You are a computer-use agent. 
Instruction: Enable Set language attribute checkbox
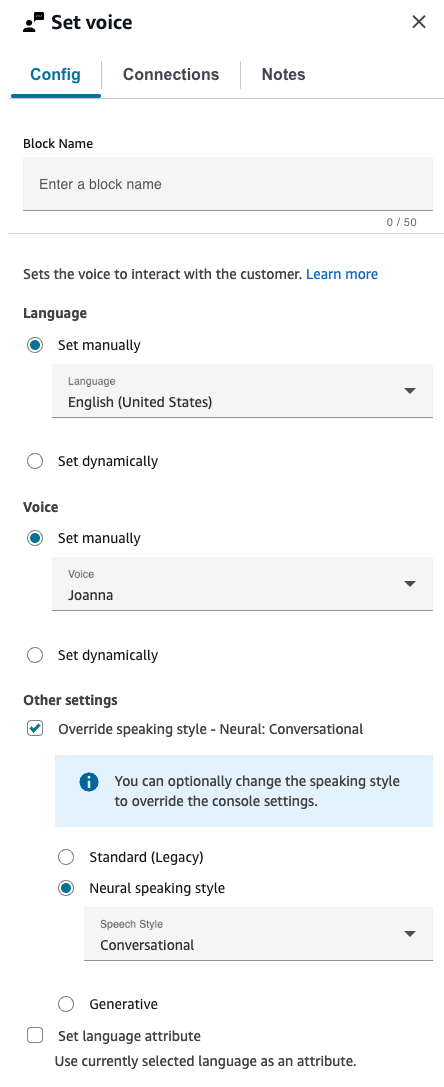click(35, 1036)
